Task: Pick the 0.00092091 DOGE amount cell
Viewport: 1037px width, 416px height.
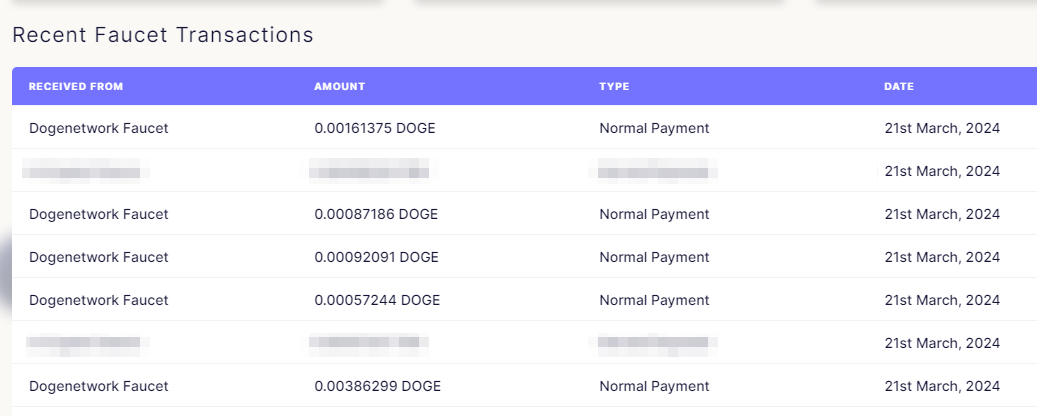Action: [x=376, y=257]
